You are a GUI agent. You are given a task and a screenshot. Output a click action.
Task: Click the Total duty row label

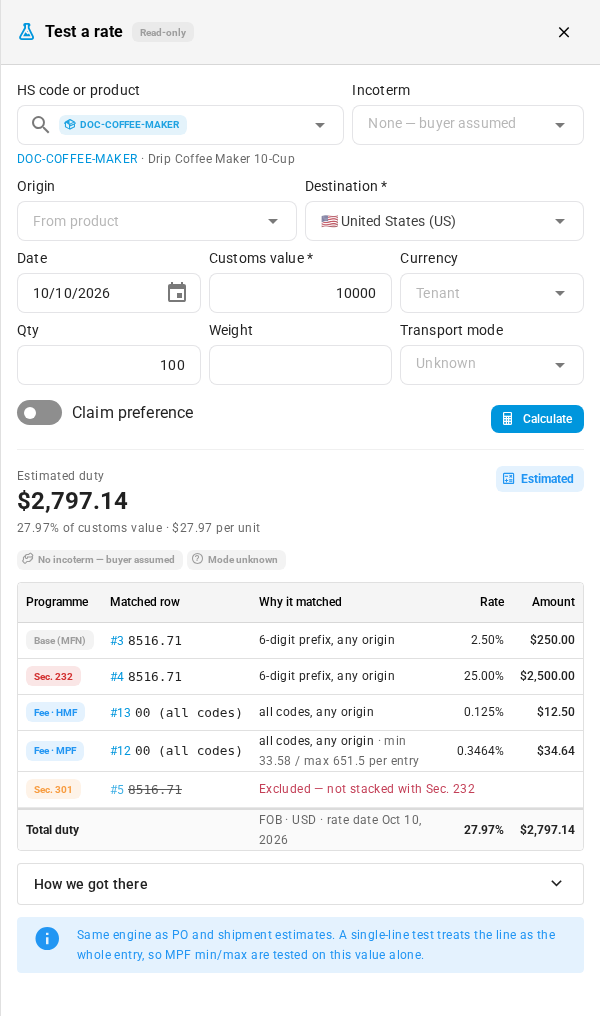[52, 829]
